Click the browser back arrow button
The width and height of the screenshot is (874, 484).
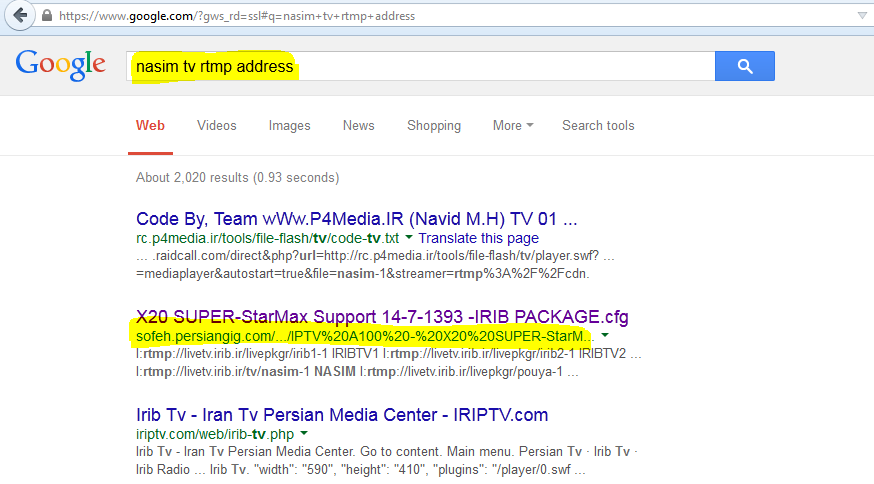[x=20, y=15]
